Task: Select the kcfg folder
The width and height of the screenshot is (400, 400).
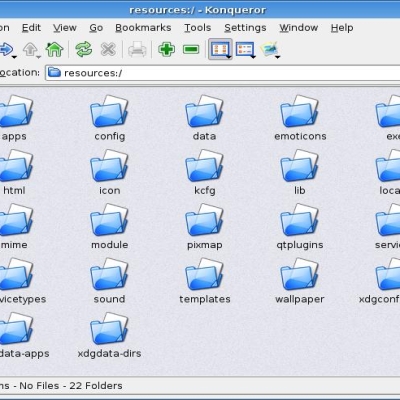Action: 204,173
